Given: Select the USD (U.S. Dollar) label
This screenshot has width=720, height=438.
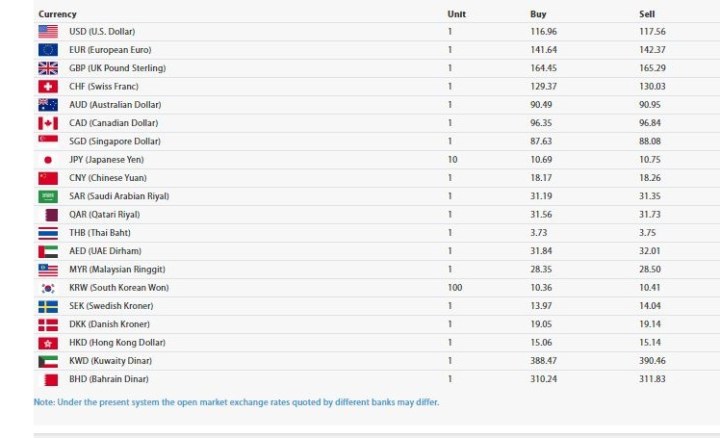Looking at the screenshot, I should pos(102,32).
